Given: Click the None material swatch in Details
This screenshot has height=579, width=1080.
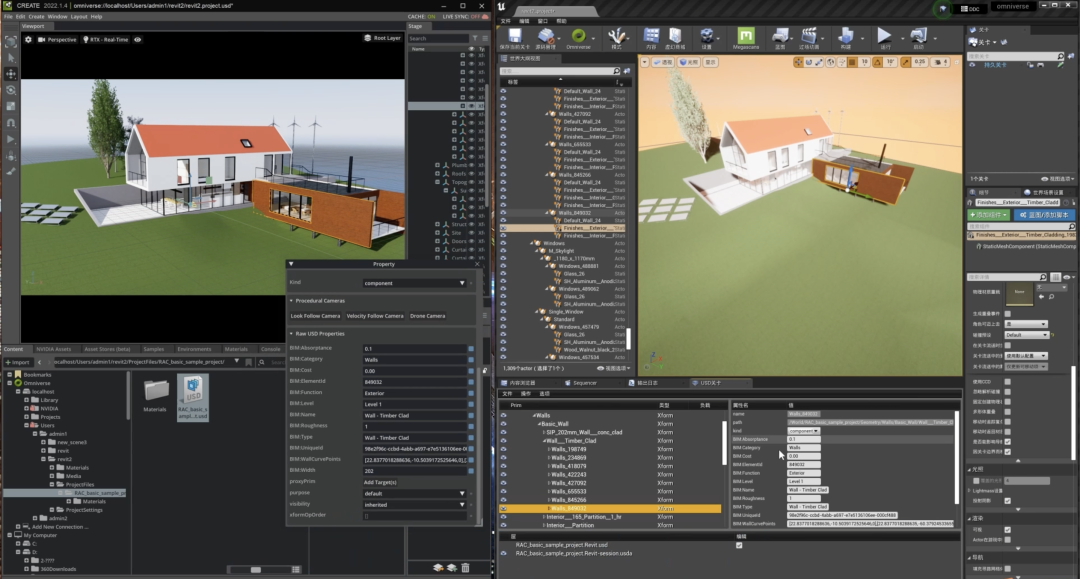Looking at the screenshot, I should pos(1019,294).
